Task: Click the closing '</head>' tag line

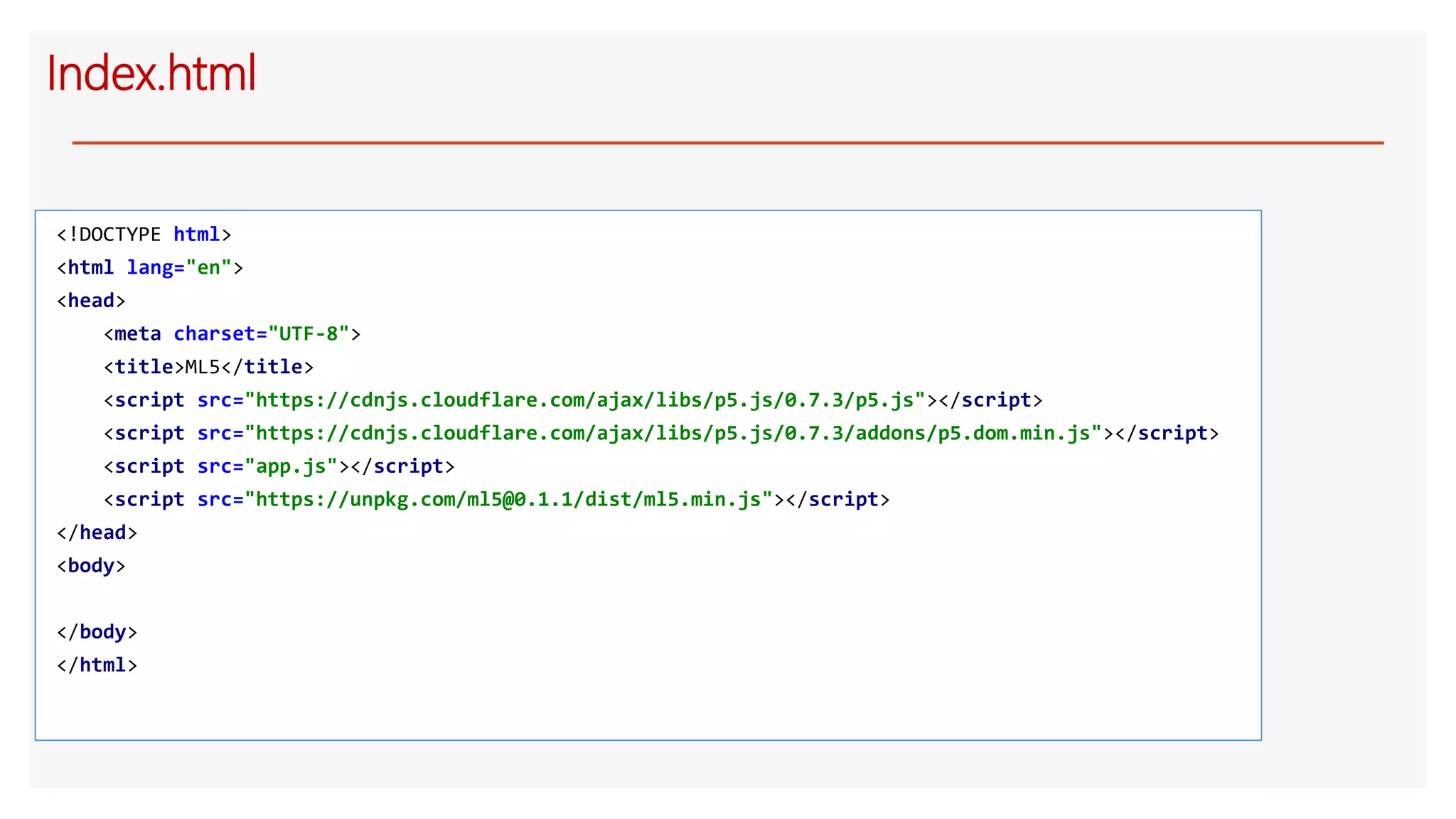Action: pos(97,532)
